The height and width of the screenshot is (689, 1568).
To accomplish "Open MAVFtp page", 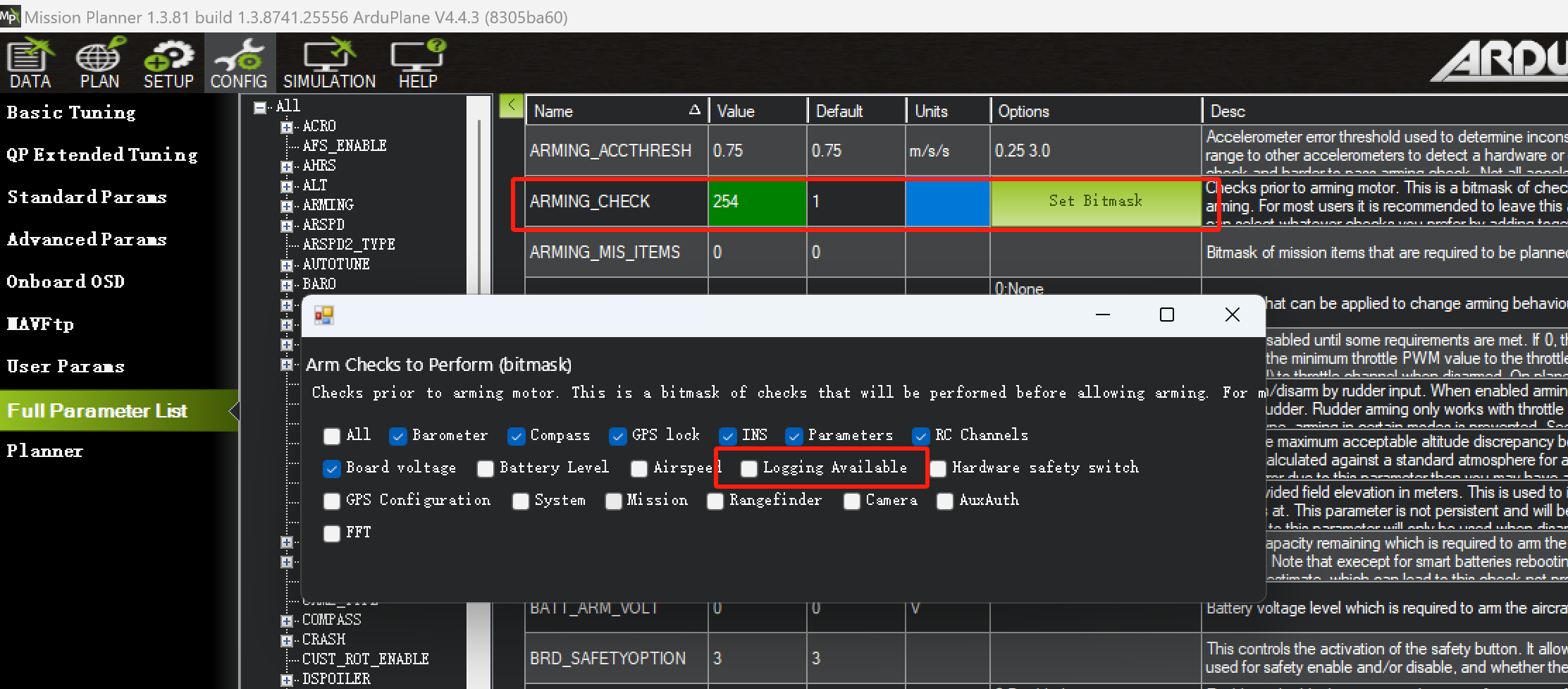I will pos(40,324).
